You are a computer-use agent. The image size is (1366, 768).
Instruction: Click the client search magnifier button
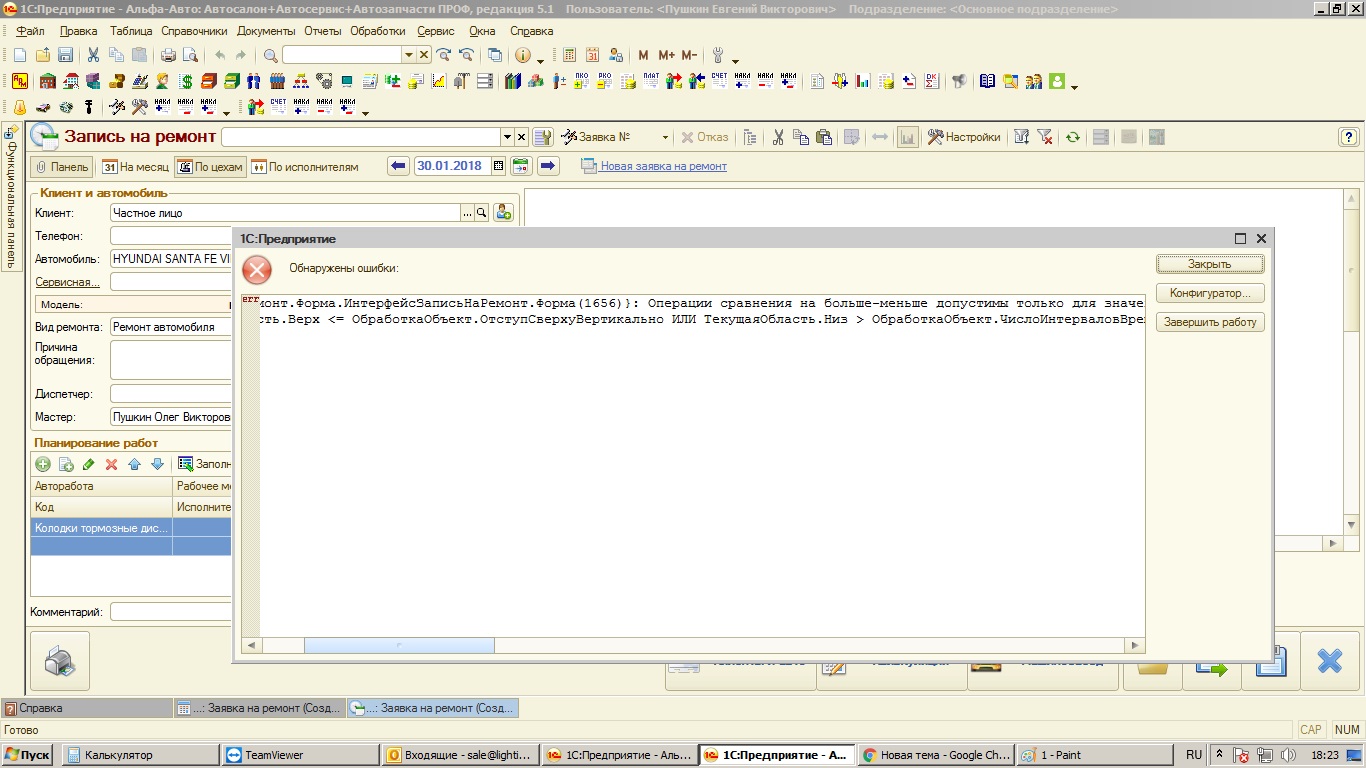point(481,212)
